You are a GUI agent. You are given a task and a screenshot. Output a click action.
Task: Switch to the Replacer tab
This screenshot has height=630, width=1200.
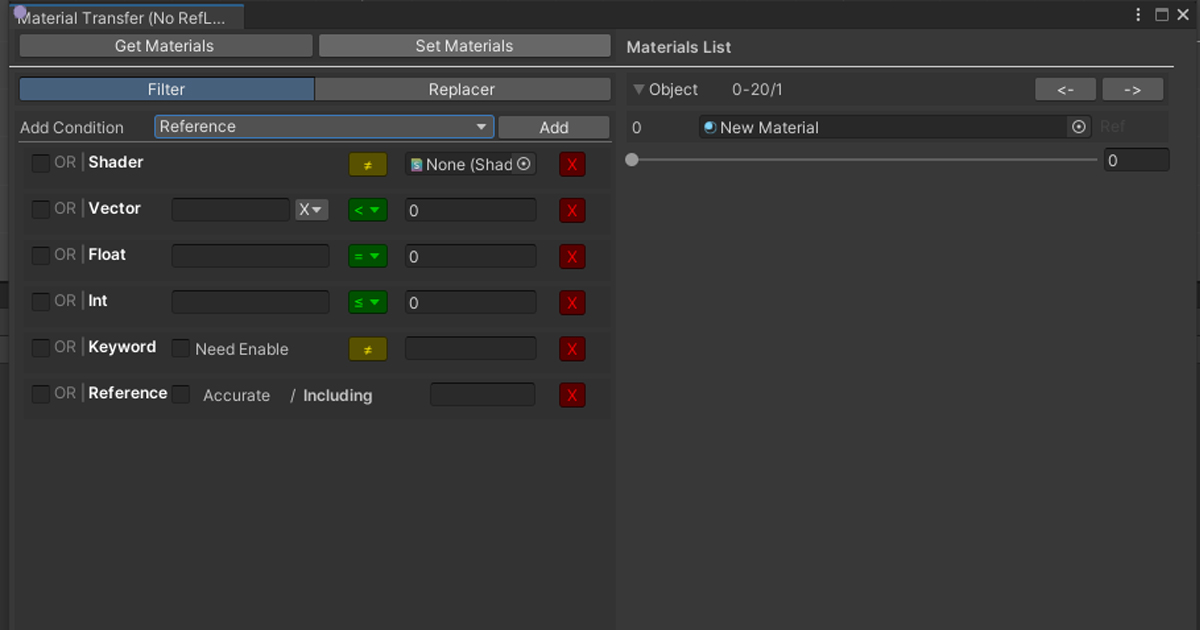coord(463,89)
